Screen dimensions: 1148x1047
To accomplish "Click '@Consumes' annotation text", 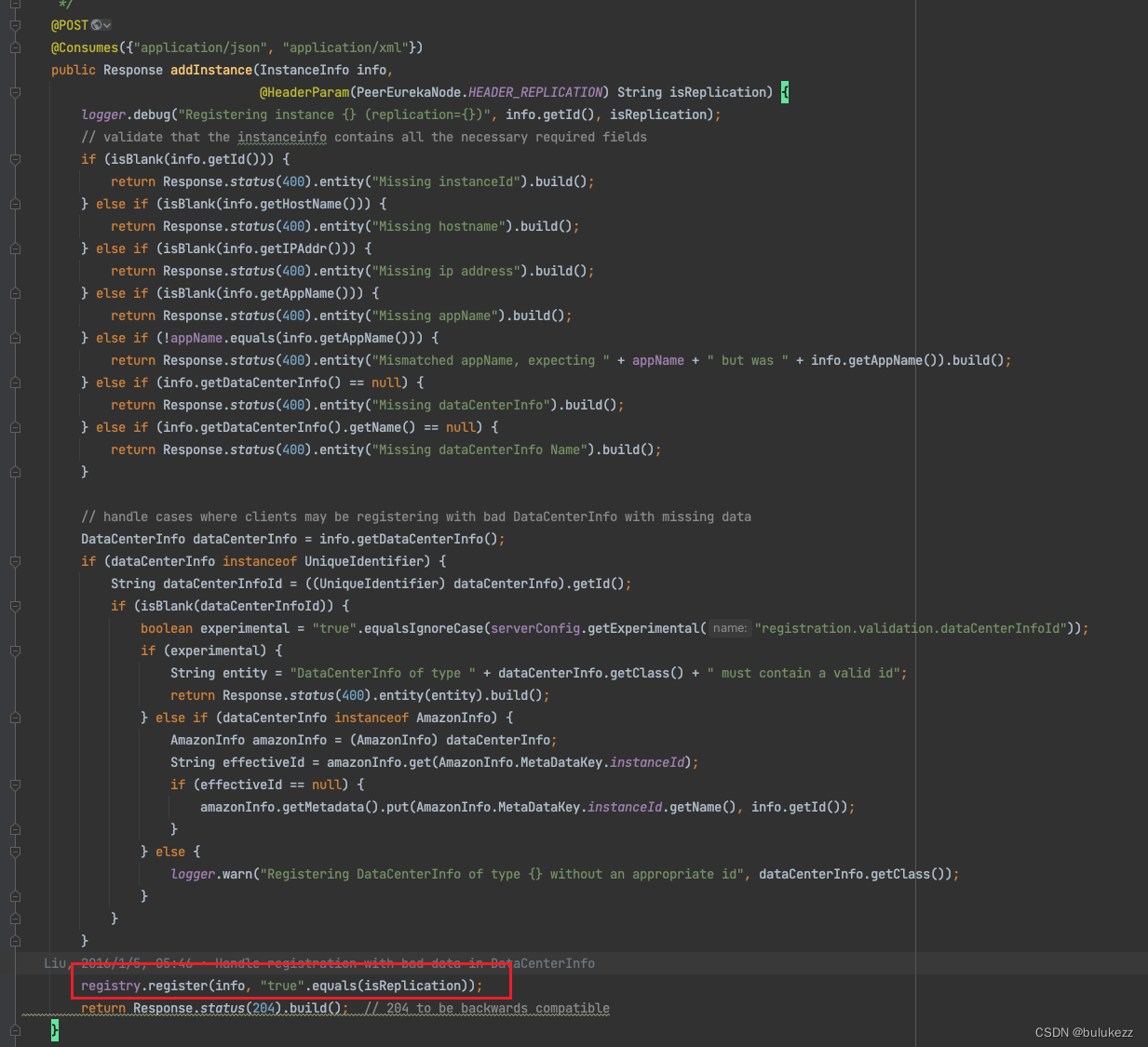I will [x=85, y=47].
